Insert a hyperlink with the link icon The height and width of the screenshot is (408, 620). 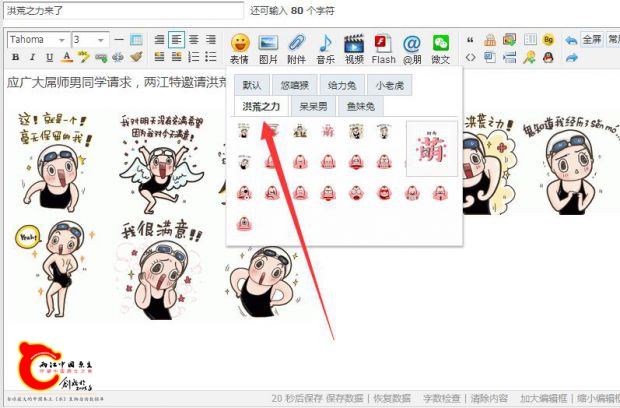tap(101, 58)
